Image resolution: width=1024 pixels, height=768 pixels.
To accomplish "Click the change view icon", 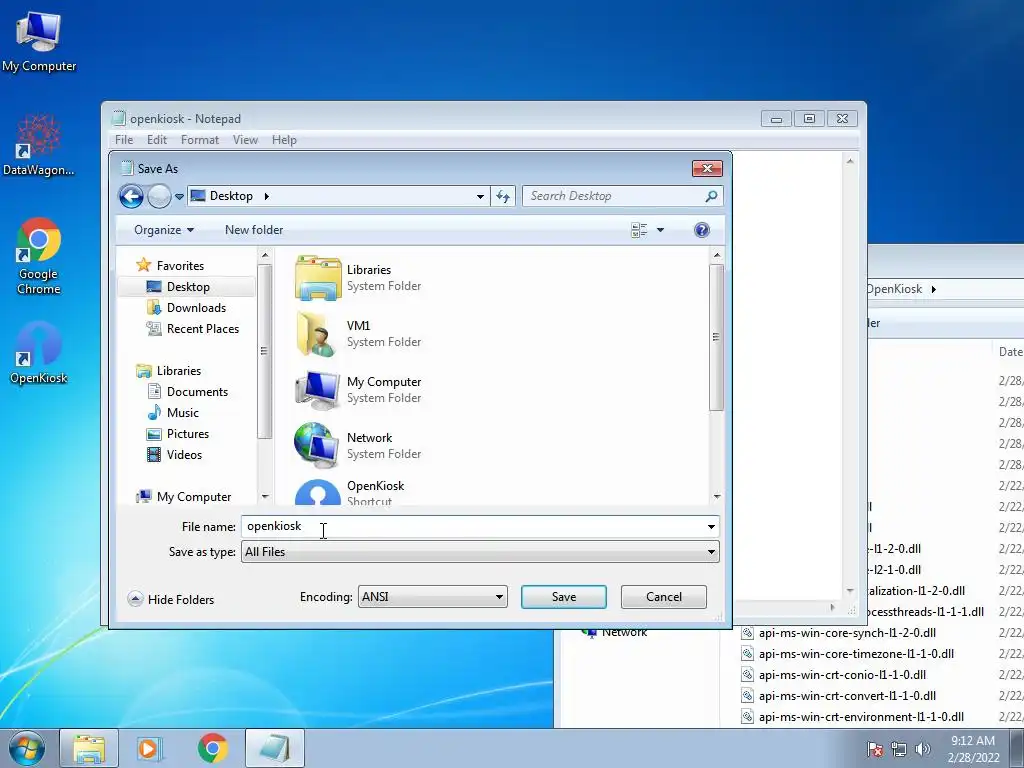I will pos(639,230).
